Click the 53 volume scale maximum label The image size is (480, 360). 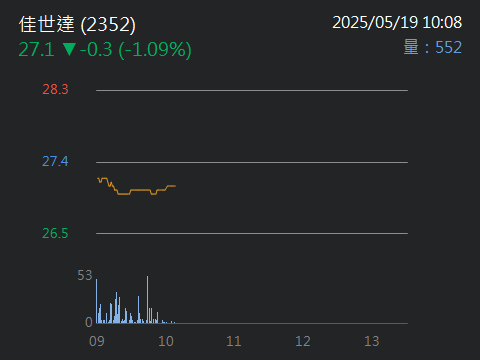pyautogui.click(x=85, y=275)
